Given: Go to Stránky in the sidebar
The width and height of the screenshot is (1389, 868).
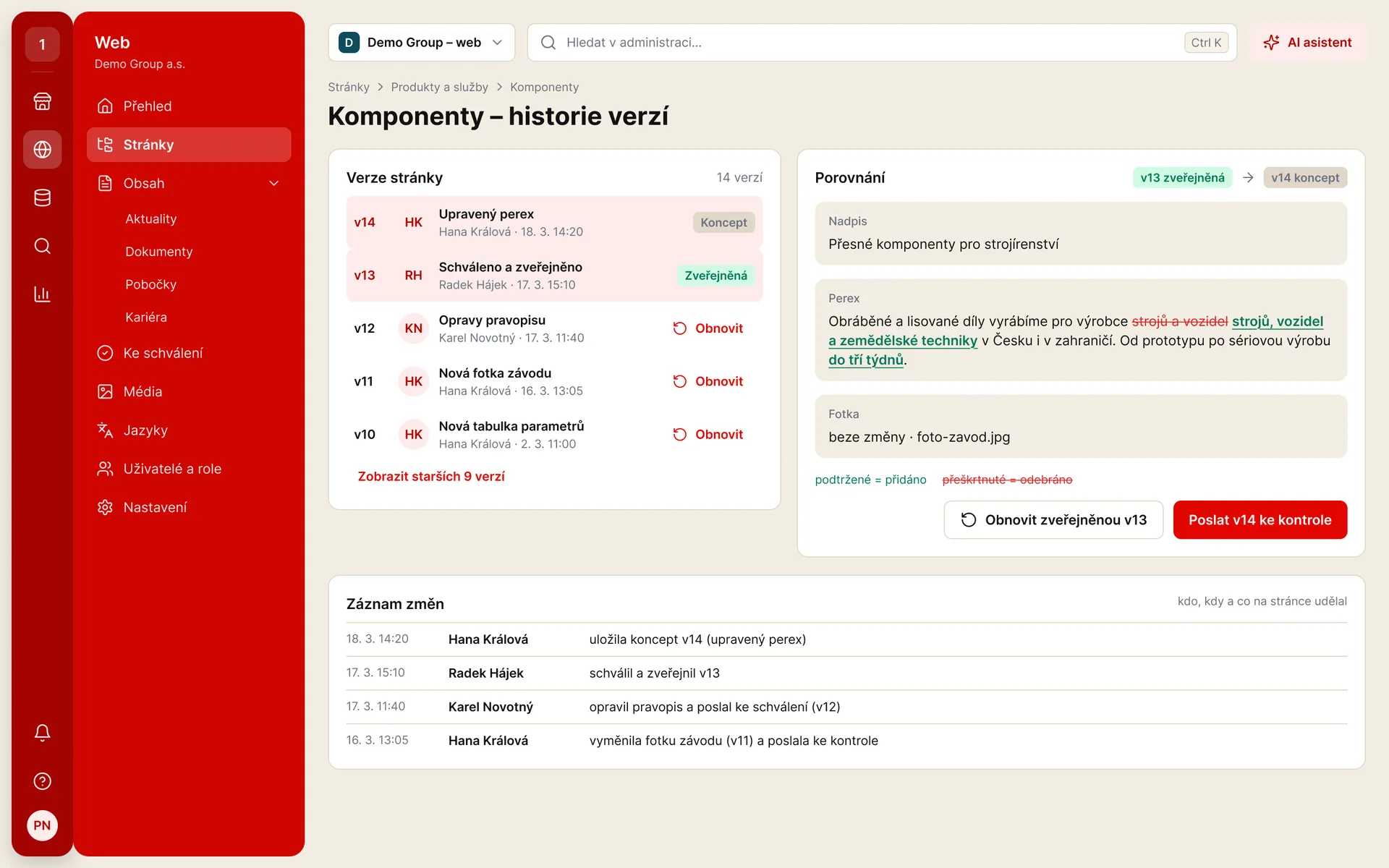Looking at the screenshot, I should 189,145.
